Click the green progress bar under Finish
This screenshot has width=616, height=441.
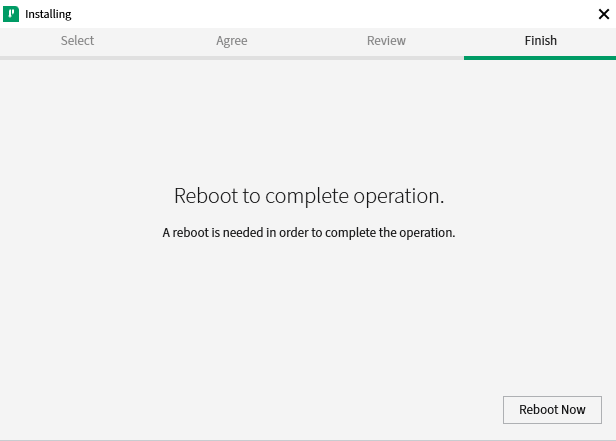[540, 58]
